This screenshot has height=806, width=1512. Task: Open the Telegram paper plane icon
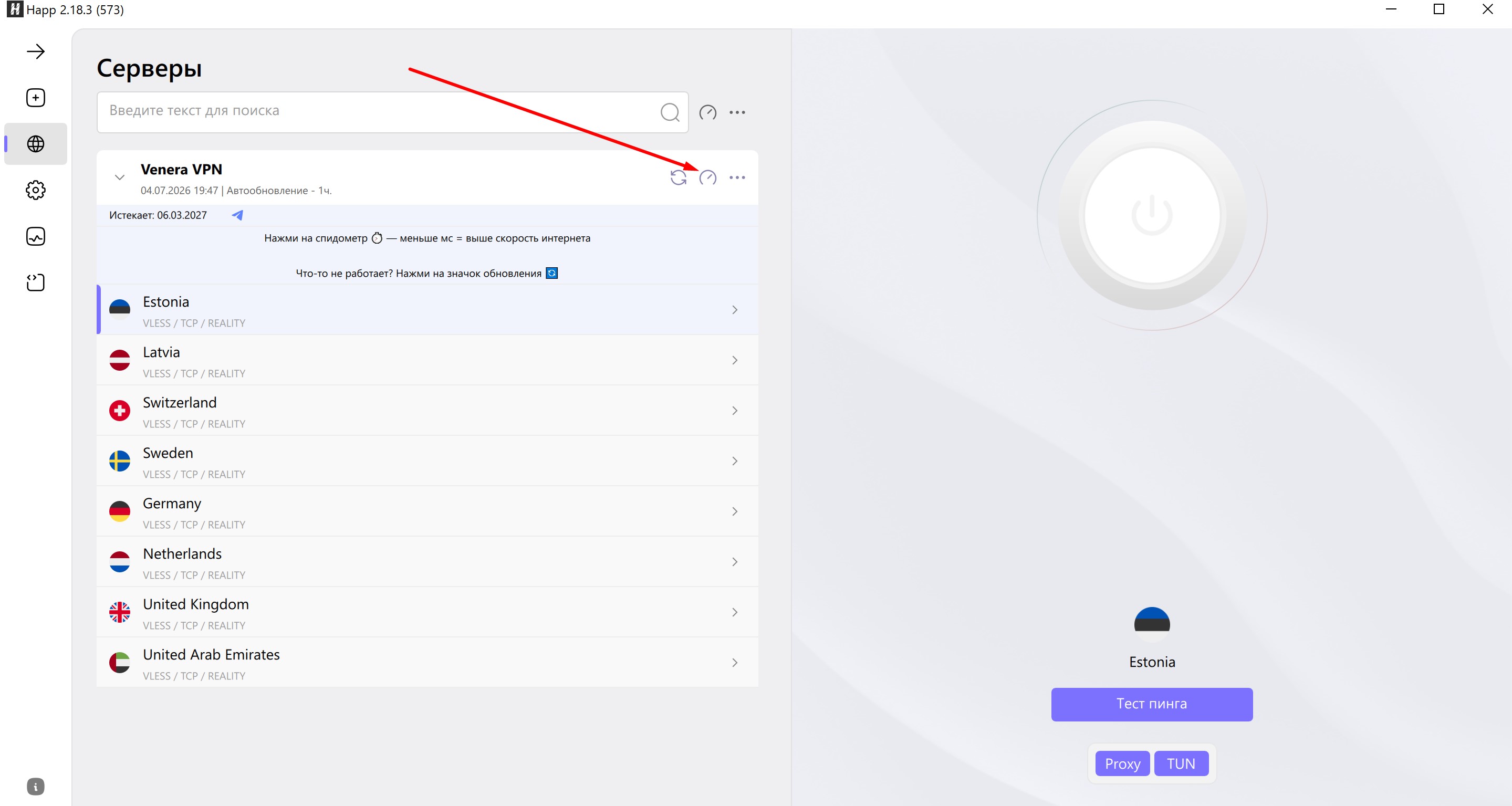coord(237,215)
